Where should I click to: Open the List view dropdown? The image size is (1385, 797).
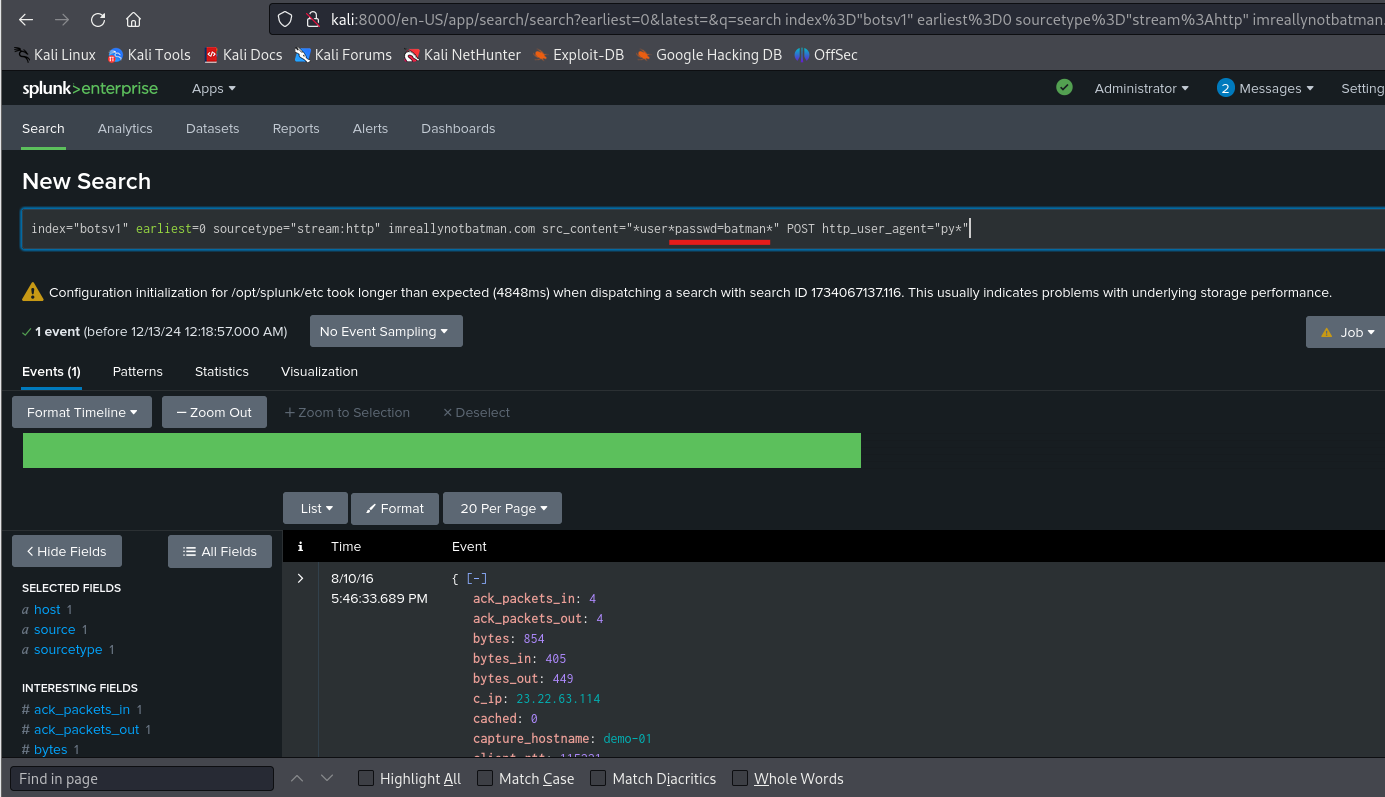pyautogui.click(x=315, y=508)
